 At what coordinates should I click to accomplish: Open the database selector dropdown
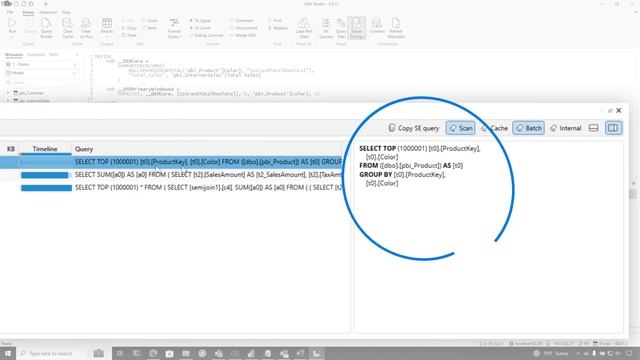click(41, 64)
